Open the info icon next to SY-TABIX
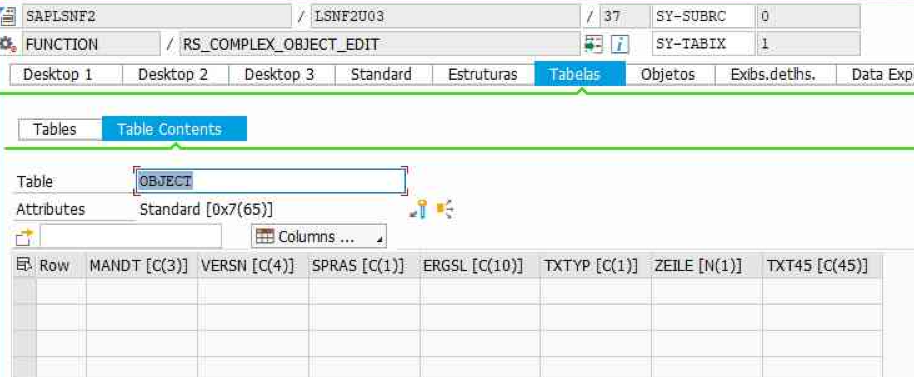This screenshot has height=377, width=914. [x=620, y=44]
